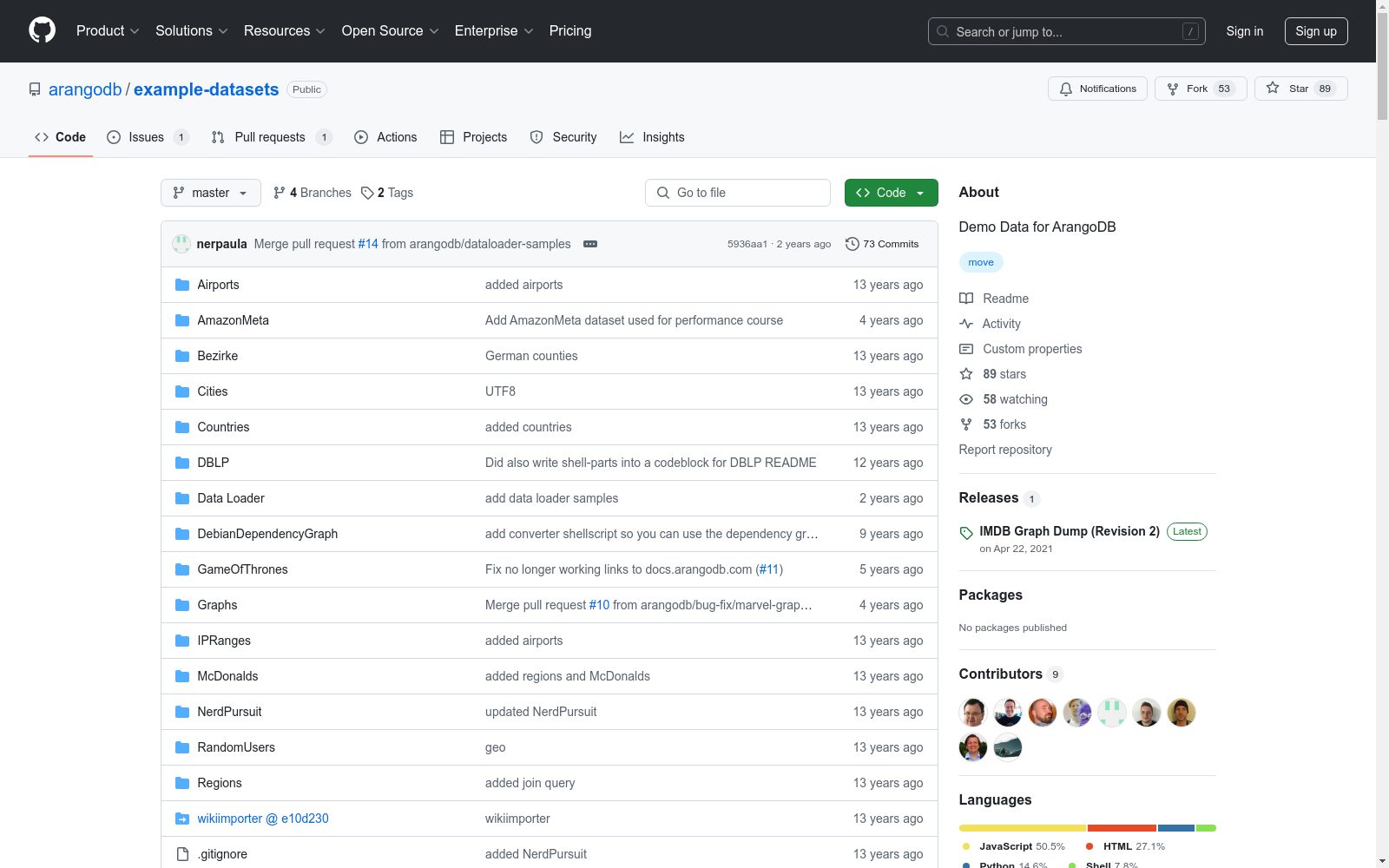This screenshot has height=868, width=1389.
Task: Click the forks icon in About
Action: (966, 424)
